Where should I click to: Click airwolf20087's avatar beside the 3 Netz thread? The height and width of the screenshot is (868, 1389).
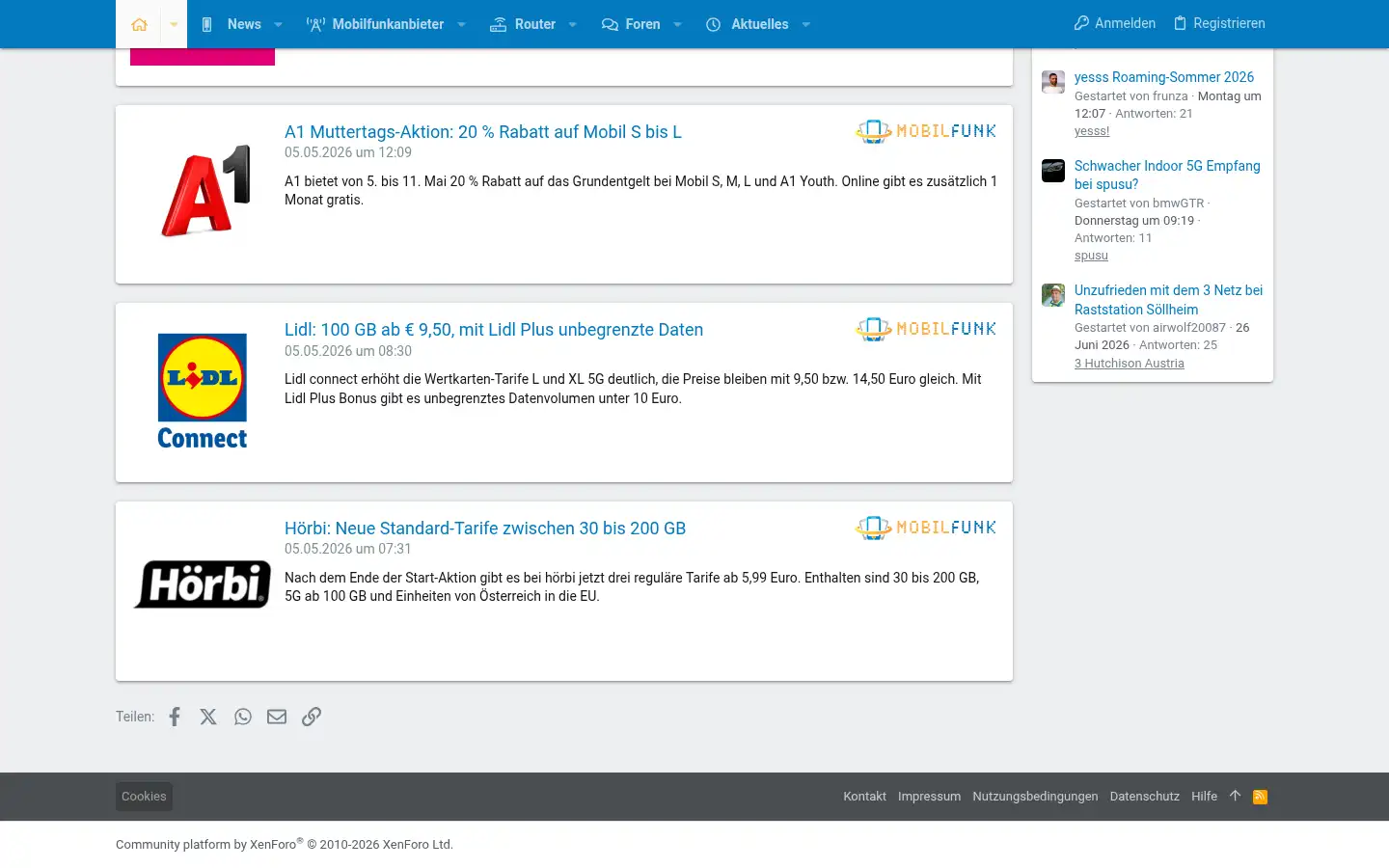[1053, 295]
